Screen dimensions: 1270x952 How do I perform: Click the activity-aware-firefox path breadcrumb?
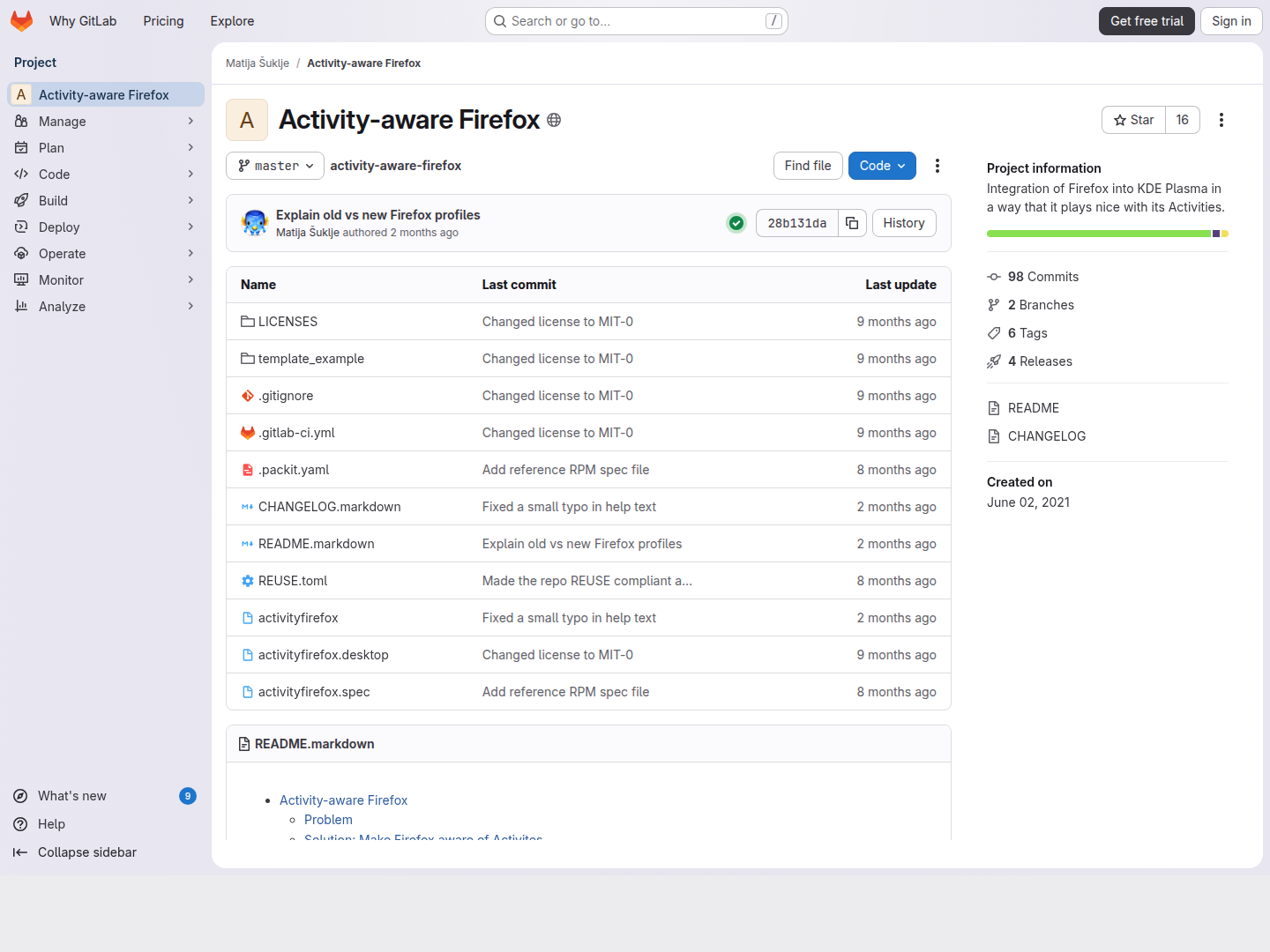click(x=396, y=166)
